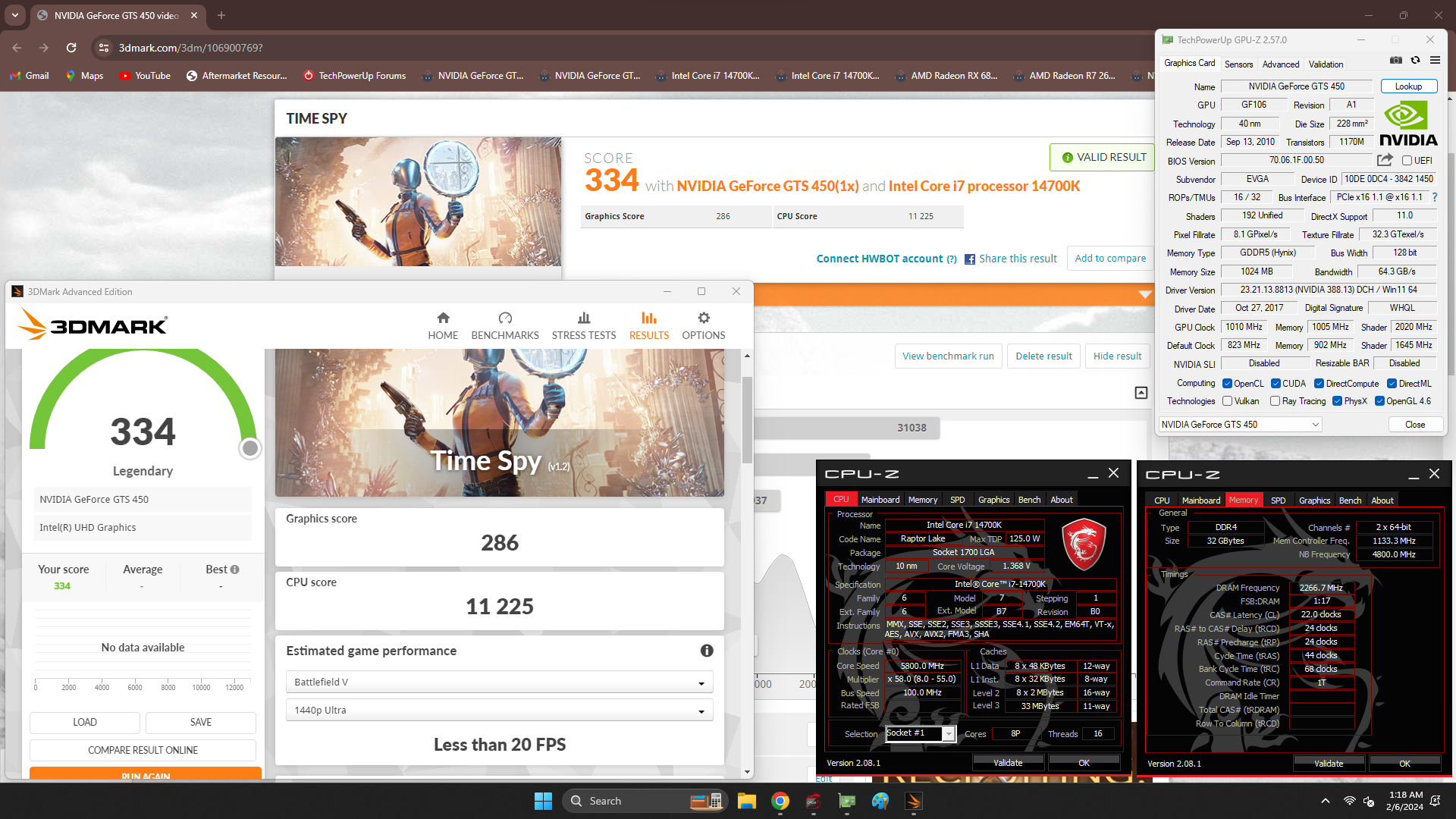Toggle DirectML checkbox in GPU-Z
The image size is (1456, 819).
click(1392, 384)
